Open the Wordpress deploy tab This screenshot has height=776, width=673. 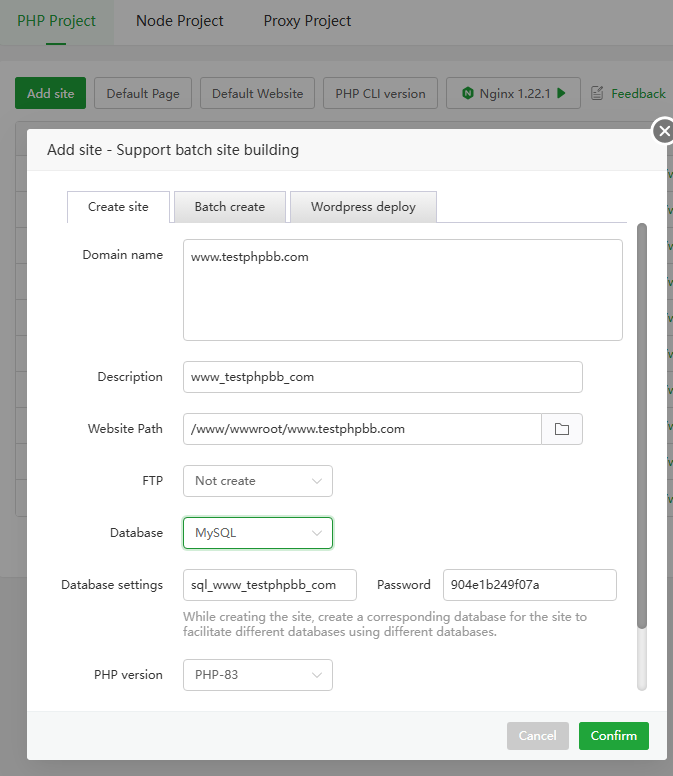coord(362,207)
